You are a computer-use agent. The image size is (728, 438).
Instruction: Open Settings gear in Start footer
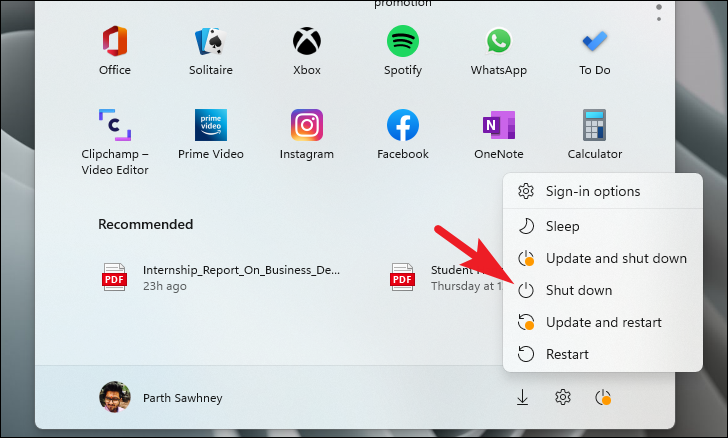[563, 398]
